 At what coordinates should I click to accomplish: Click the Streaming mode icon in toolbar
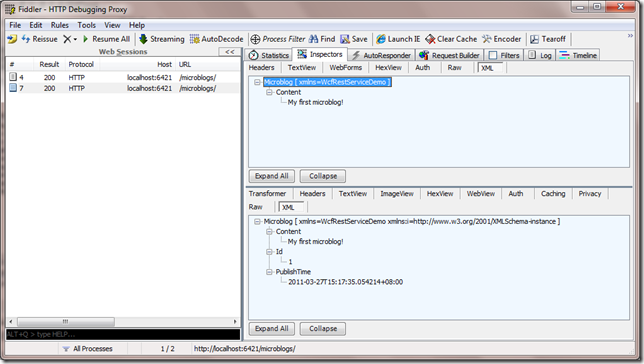tap(143, 39)
